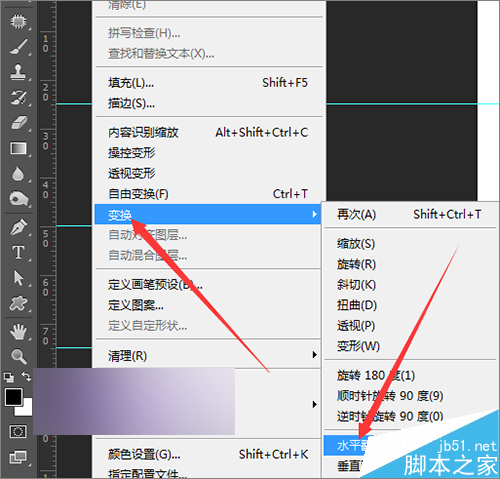Choose 自由变换(F) menu item
The width and height of the screenshot is (500, 479).
[209, 194]
